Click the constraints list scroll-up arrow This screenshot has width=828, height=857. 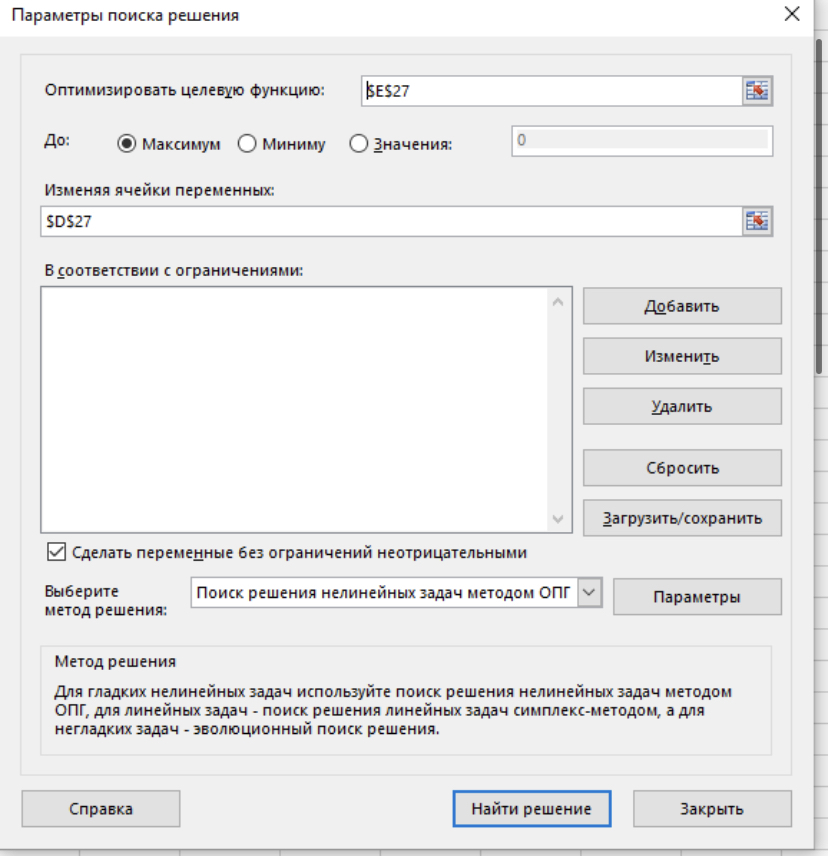(558, 301)
